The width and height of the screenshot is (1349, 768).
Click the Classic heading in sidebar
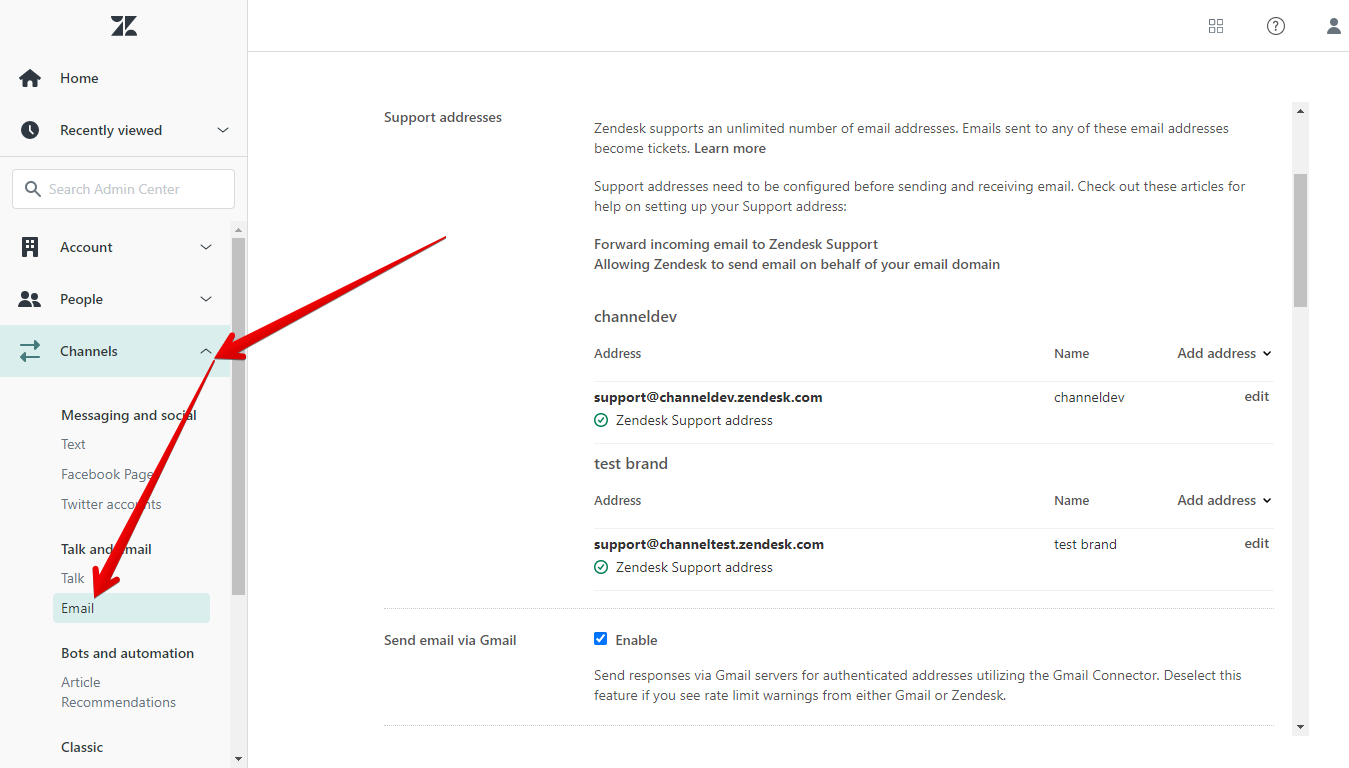[82, 747]
